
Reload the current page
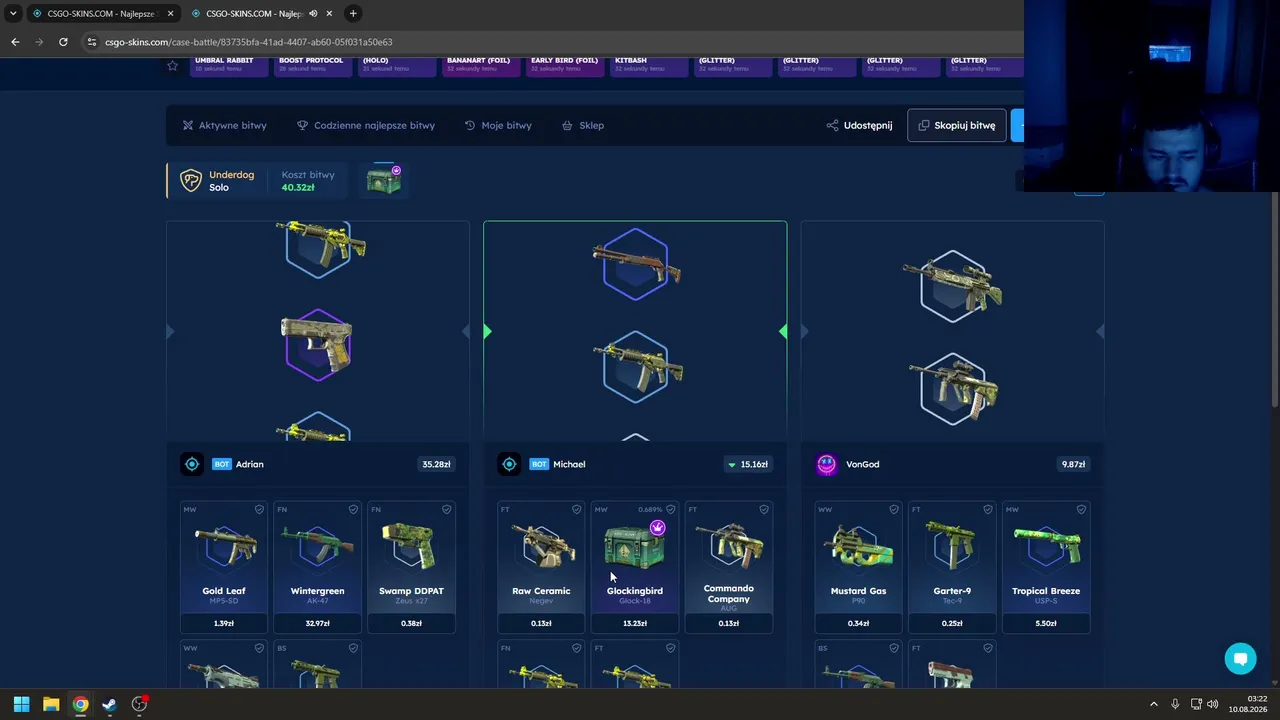tap(63, 42)
